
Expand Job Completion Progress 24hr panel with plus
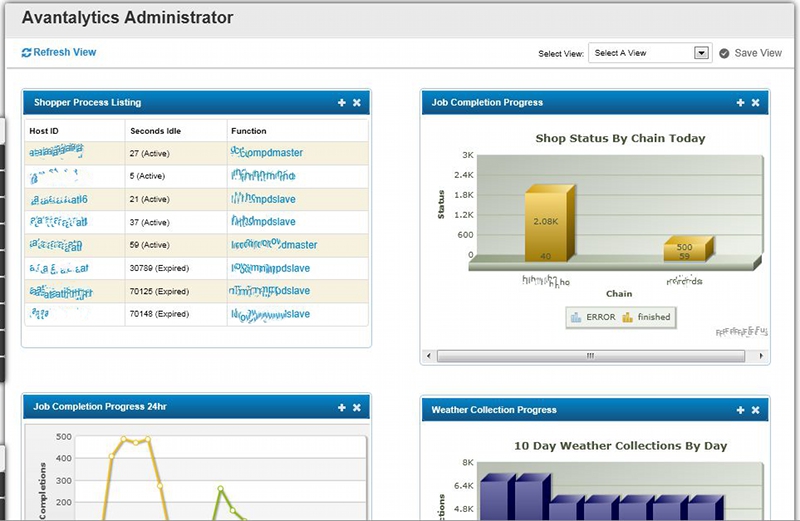click(341, 407)
